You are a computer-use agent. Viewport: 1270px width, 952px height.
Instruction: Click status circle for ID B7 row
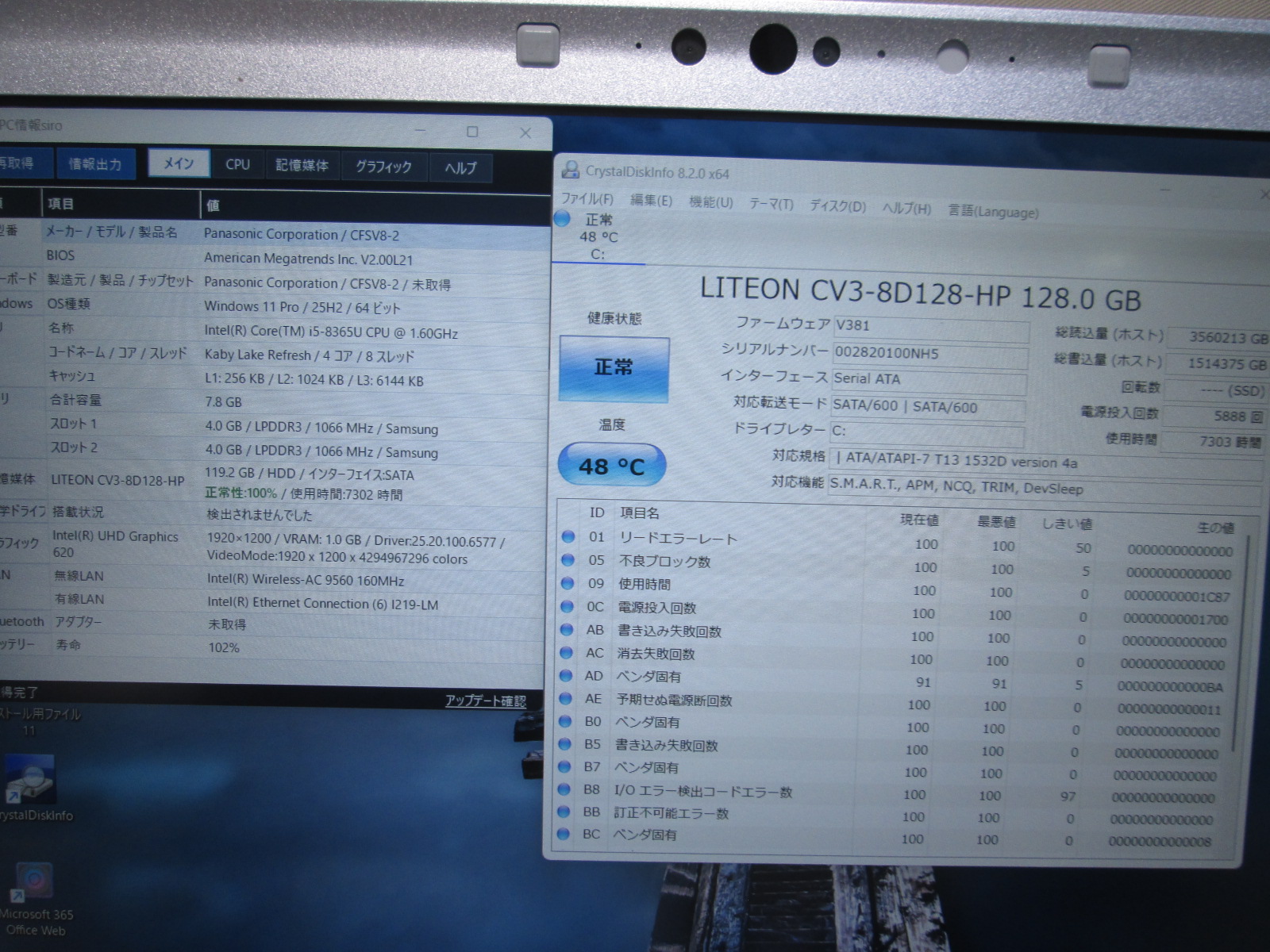pyautogui.click(x=564, y=766)
